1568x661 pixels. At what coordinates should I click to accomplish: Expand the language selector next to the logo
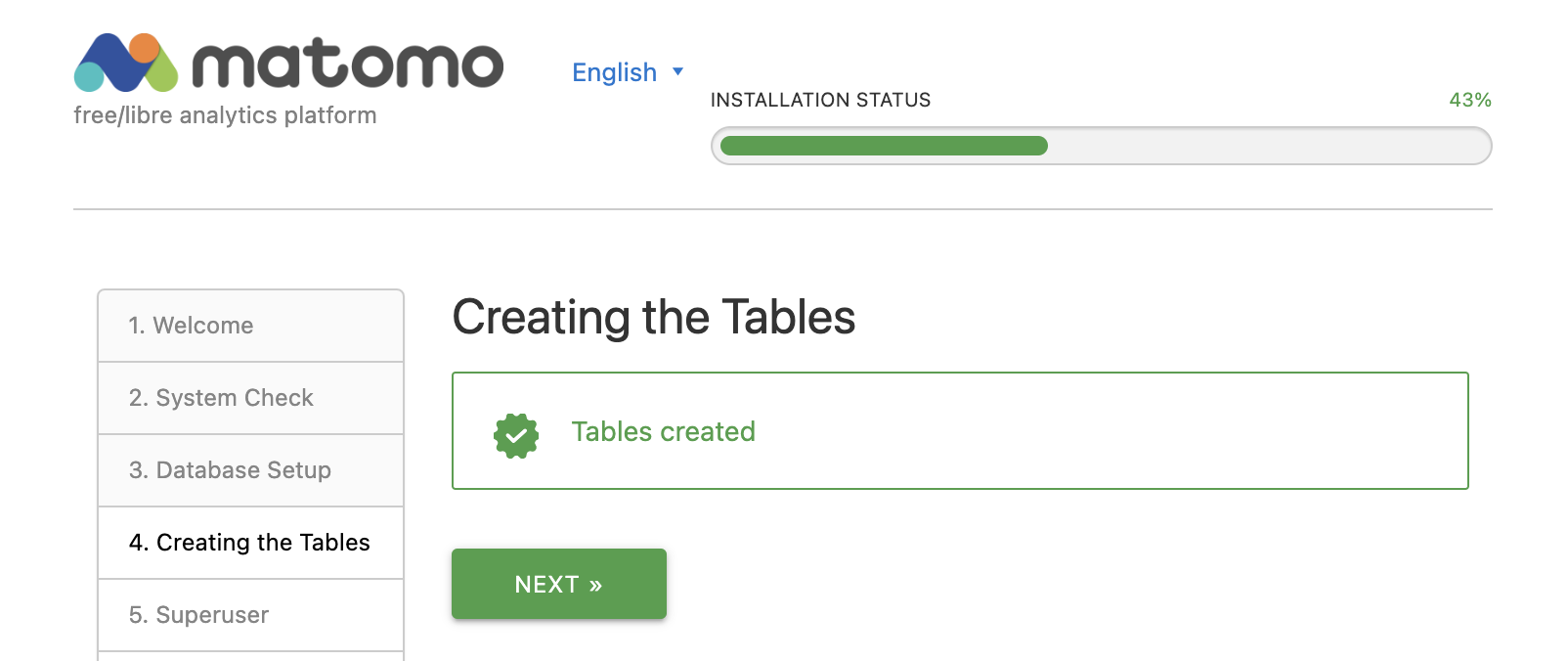pyautogui.click(x=626, y=72)
